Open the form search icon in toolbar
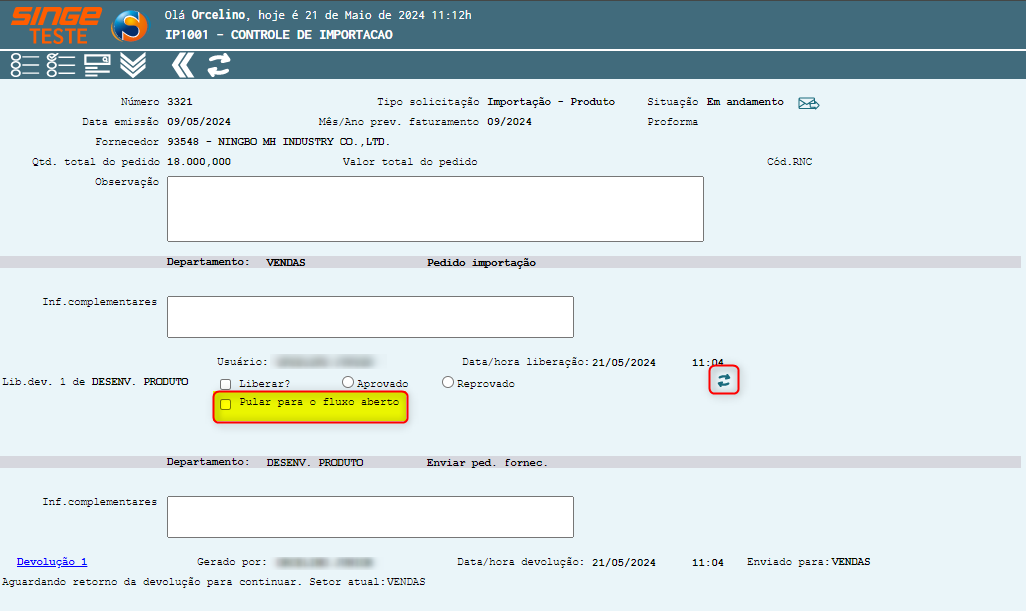Image resolution: width=1026 pixels, height=611 pixels. 97,65
